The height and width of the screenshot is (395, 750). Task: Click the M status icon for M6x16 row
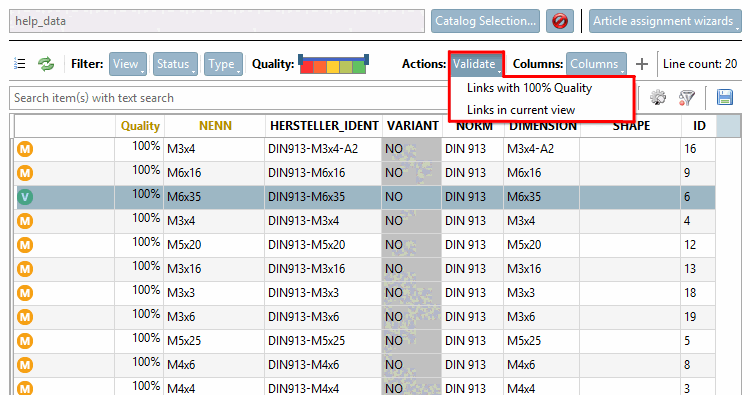click(x=25, y=173)
